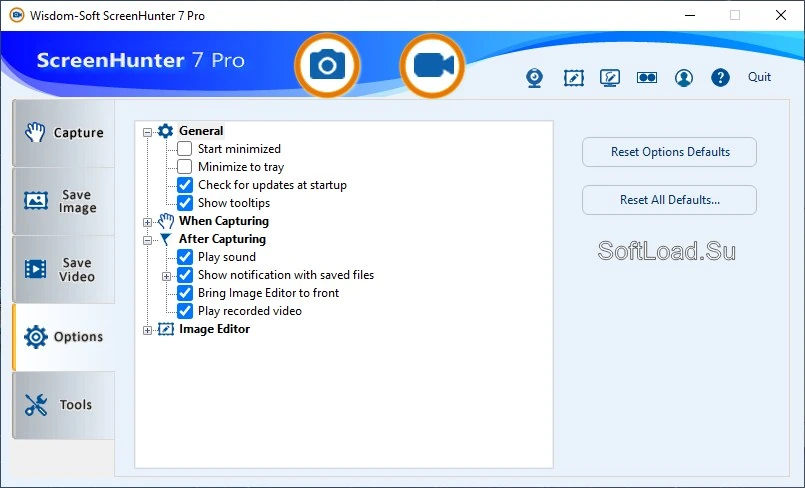805x488 pixels.
Task: Click Reset All Defaults button
Action: pyautogui.click(x=669, y=200)
